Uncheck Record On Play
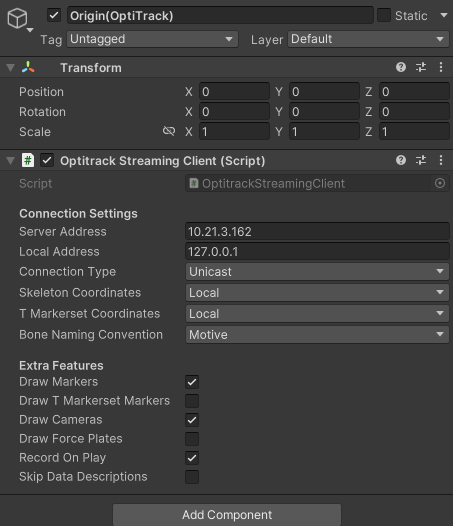 [192, 458]
